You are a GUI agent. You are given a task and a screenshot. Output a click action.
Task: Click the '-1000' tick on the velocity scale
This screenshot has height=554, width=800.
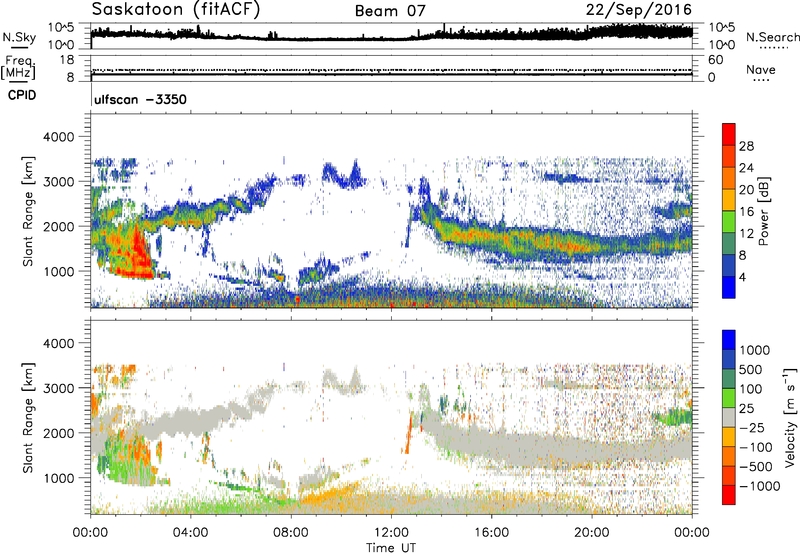coord(759,486)
